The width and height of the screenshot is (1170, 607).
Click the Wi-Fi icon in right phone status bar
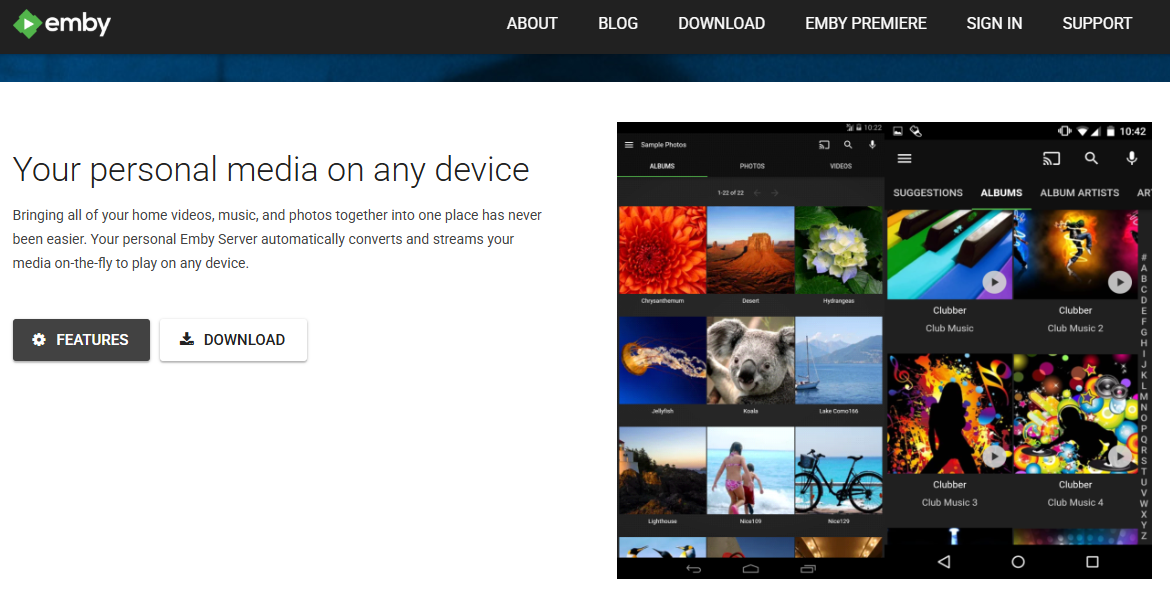point(1082,131)
